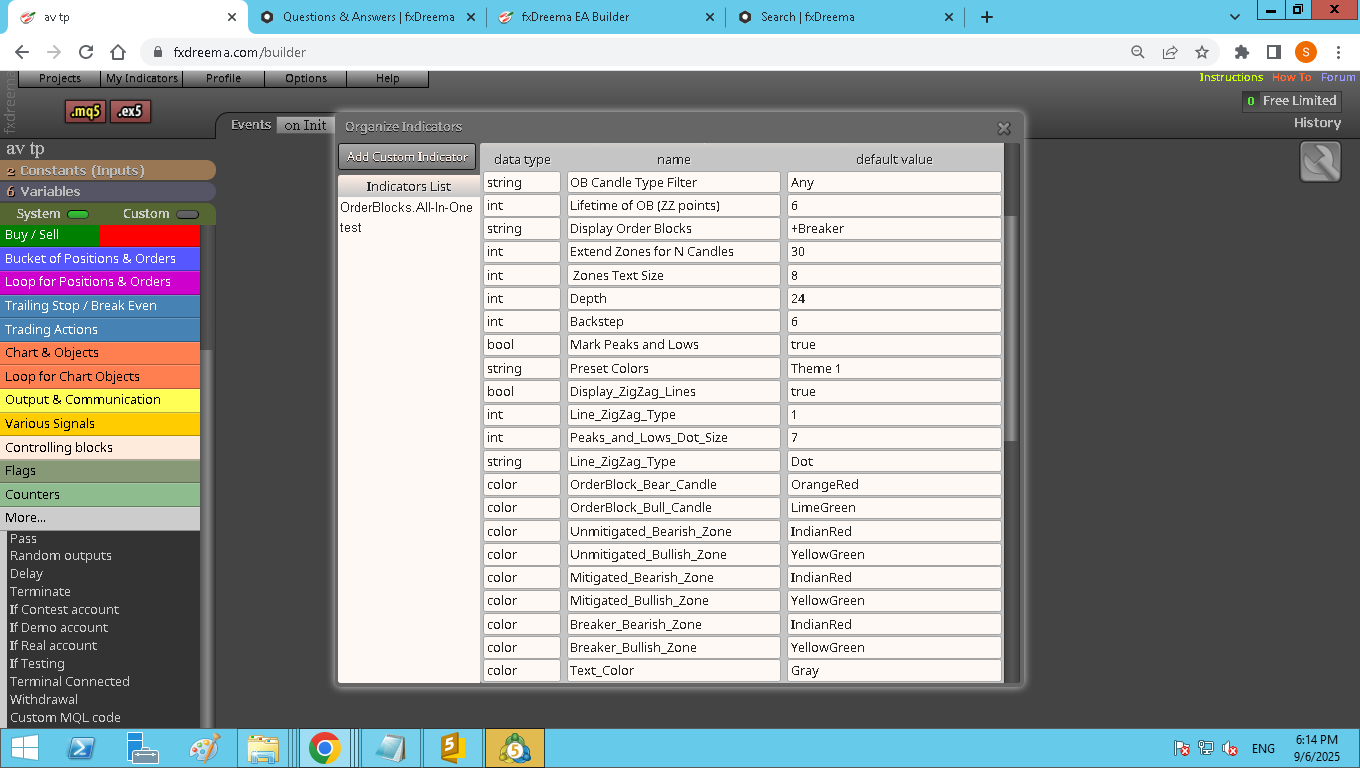
Task: Open the History panel
Action: pyautogui.click(x=1317, y=123)
